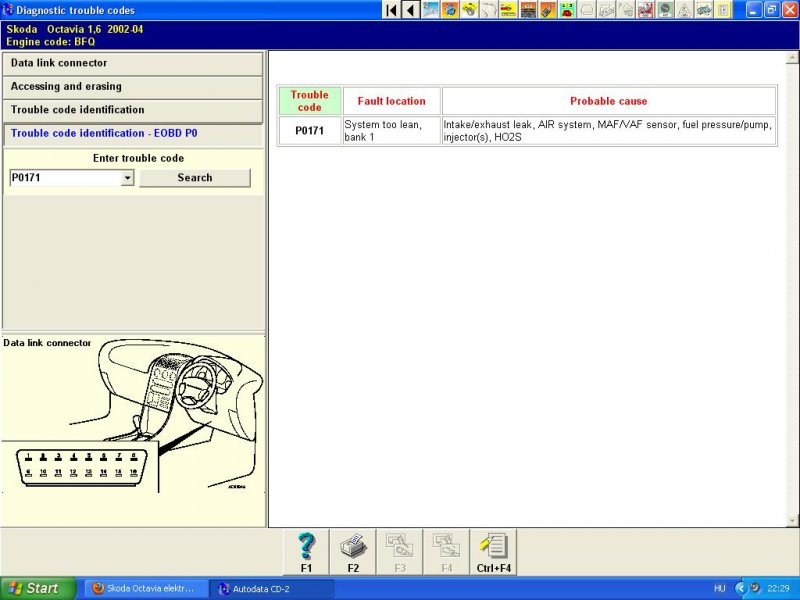Screen dimensions: 800x600
Task: Open the Trouble code identification section
Action: pos(133,110)
